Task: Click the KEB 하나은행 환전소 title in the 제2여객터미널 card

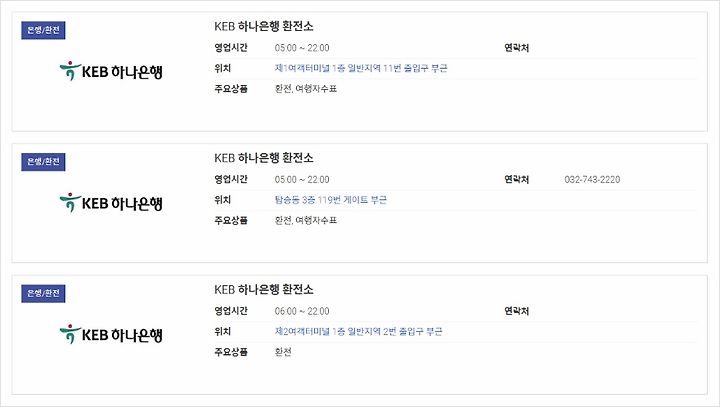Action: click(x=264, y=289)
